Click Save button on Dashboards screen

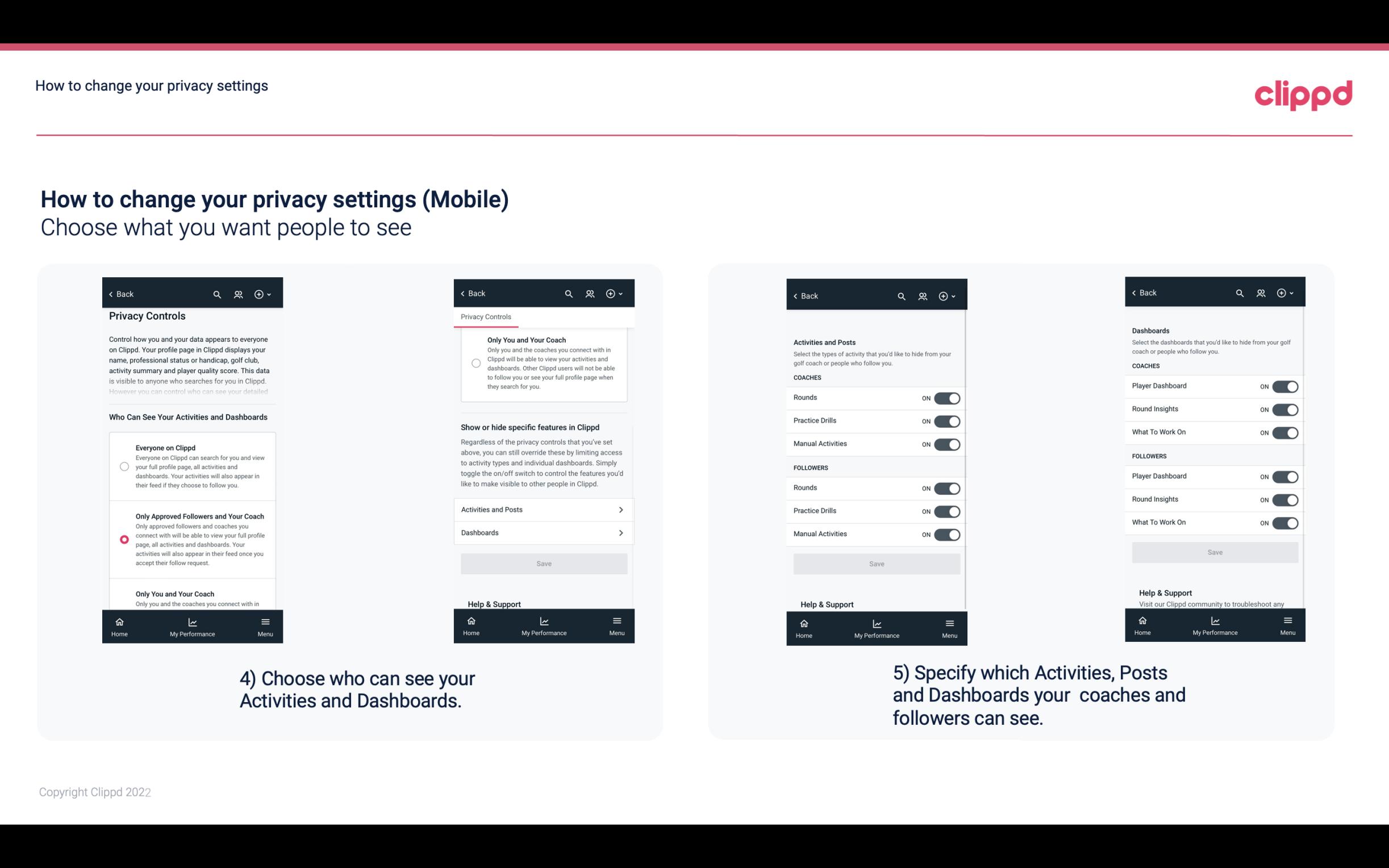click(1215, 552)
